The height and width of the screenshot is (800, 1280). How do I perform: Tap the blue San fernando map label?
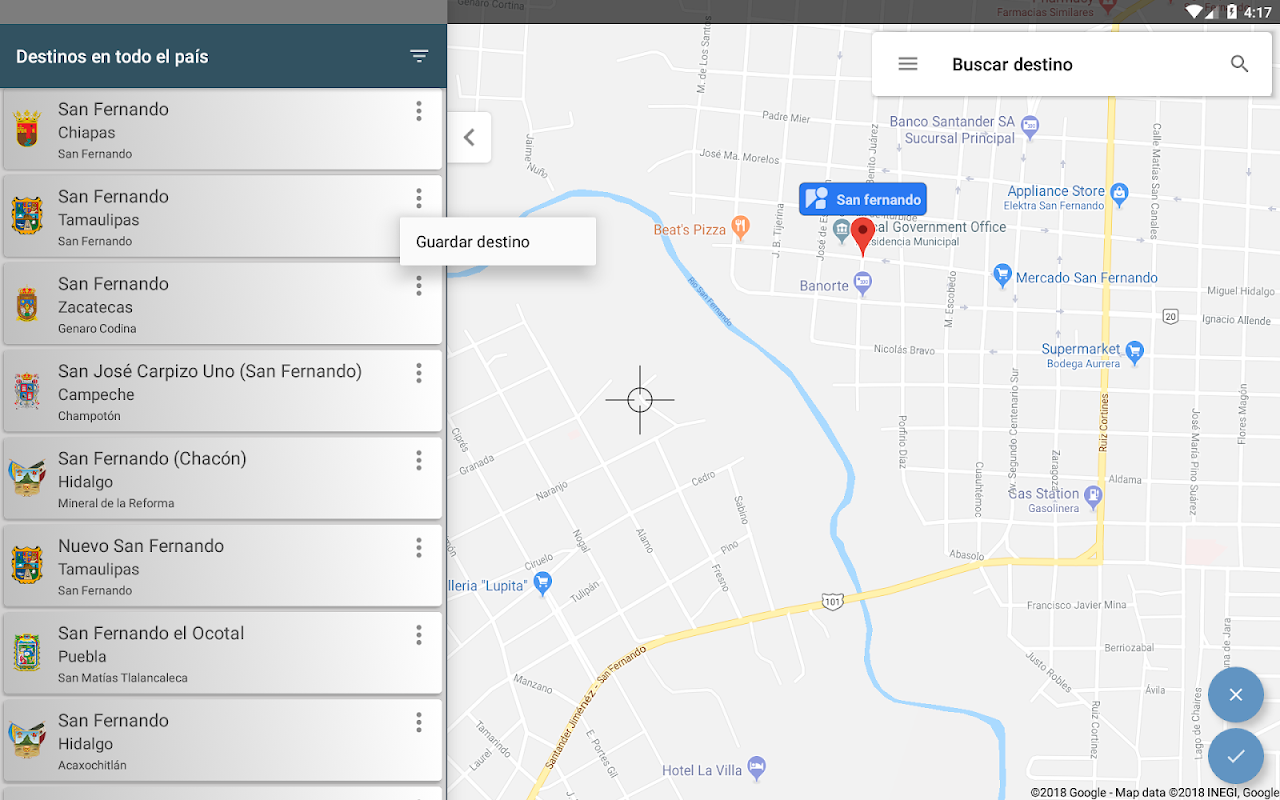pos(863,199)
